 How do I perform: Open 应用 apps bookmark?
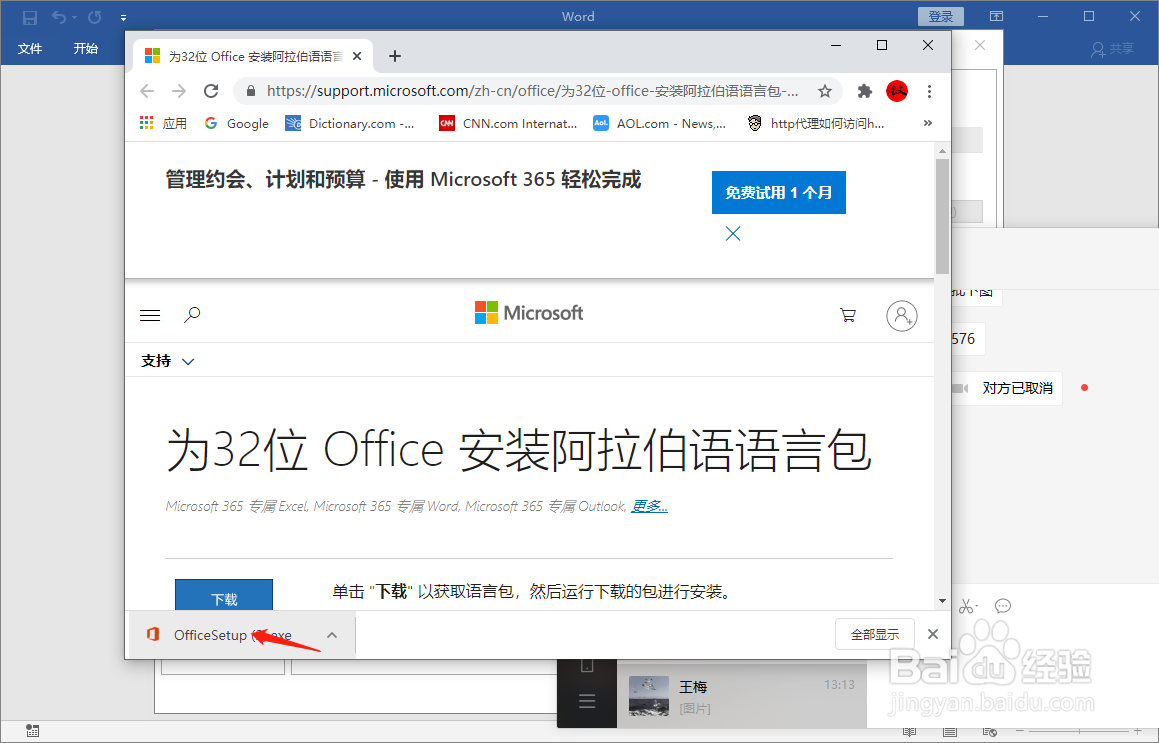point(163,123)
